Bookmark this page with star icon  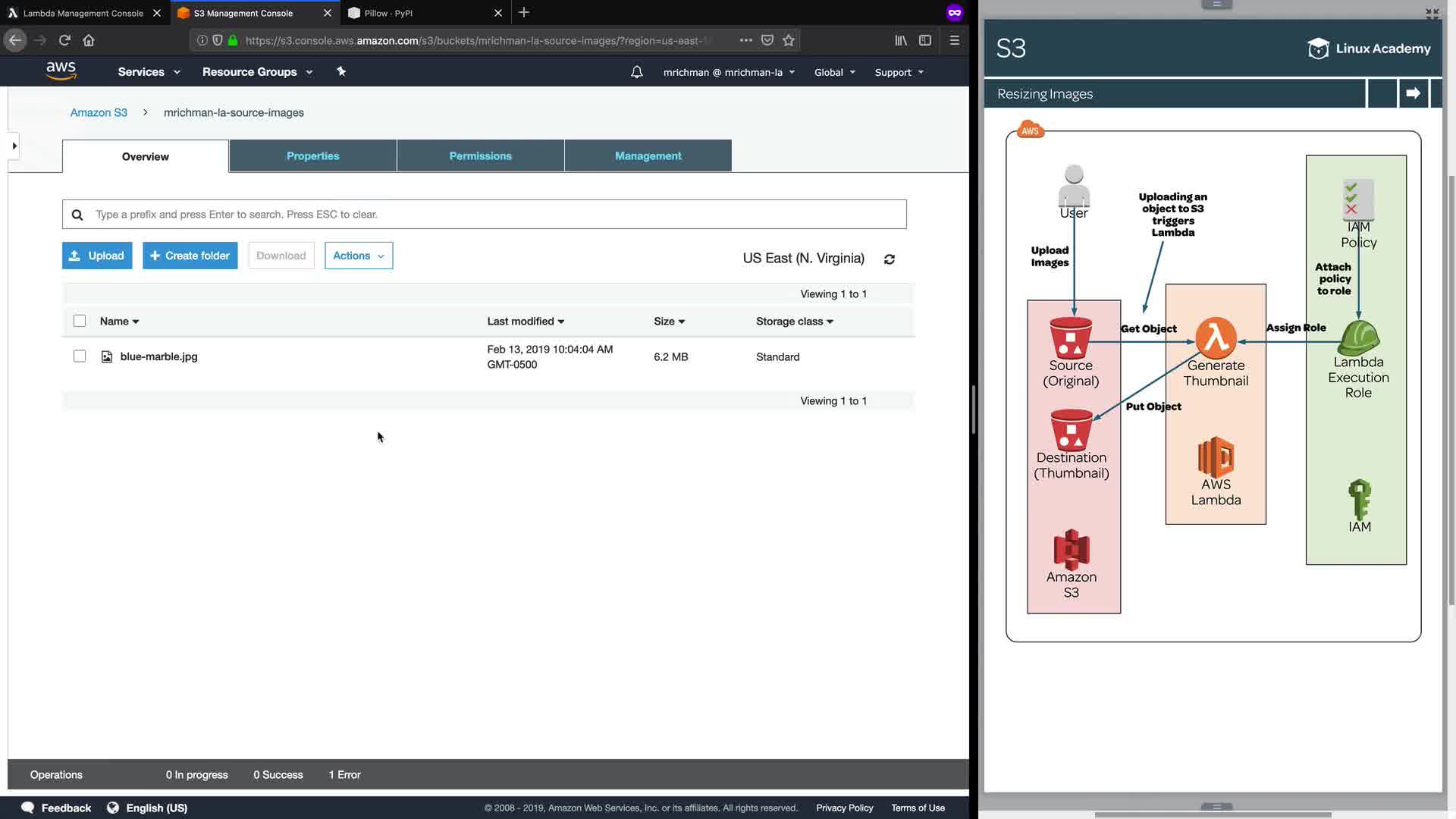pyautogui.click(x=789, y=40)
